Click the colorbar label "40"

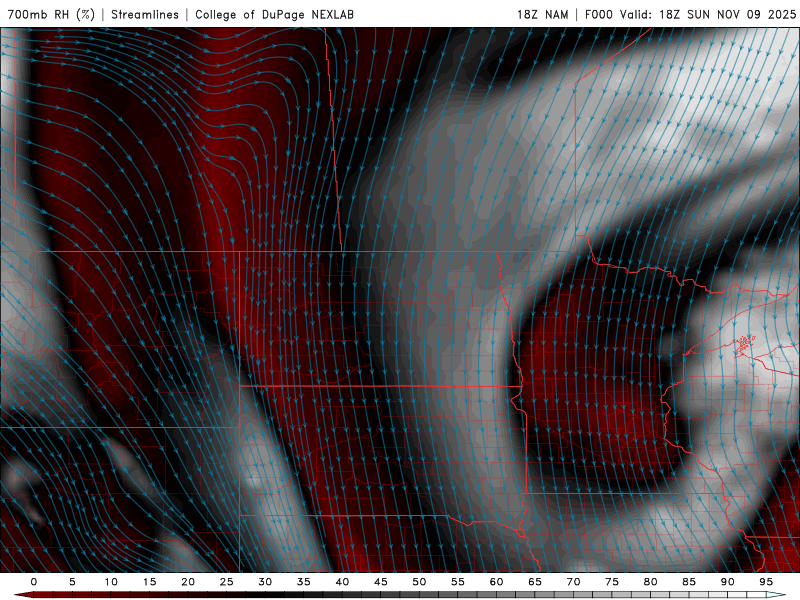(x=342, y=582)
